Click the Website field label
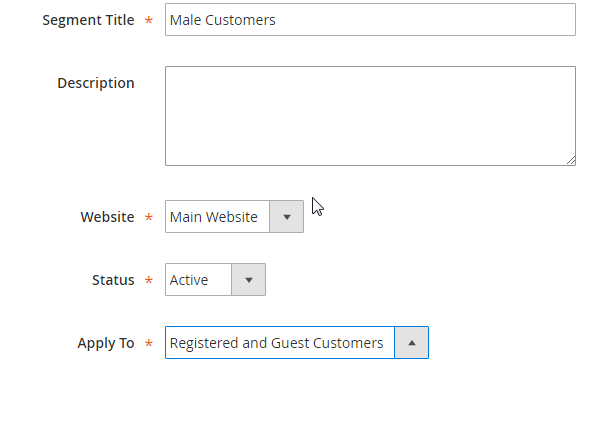This screenshot has height=431, width=603. click(107, 217)
